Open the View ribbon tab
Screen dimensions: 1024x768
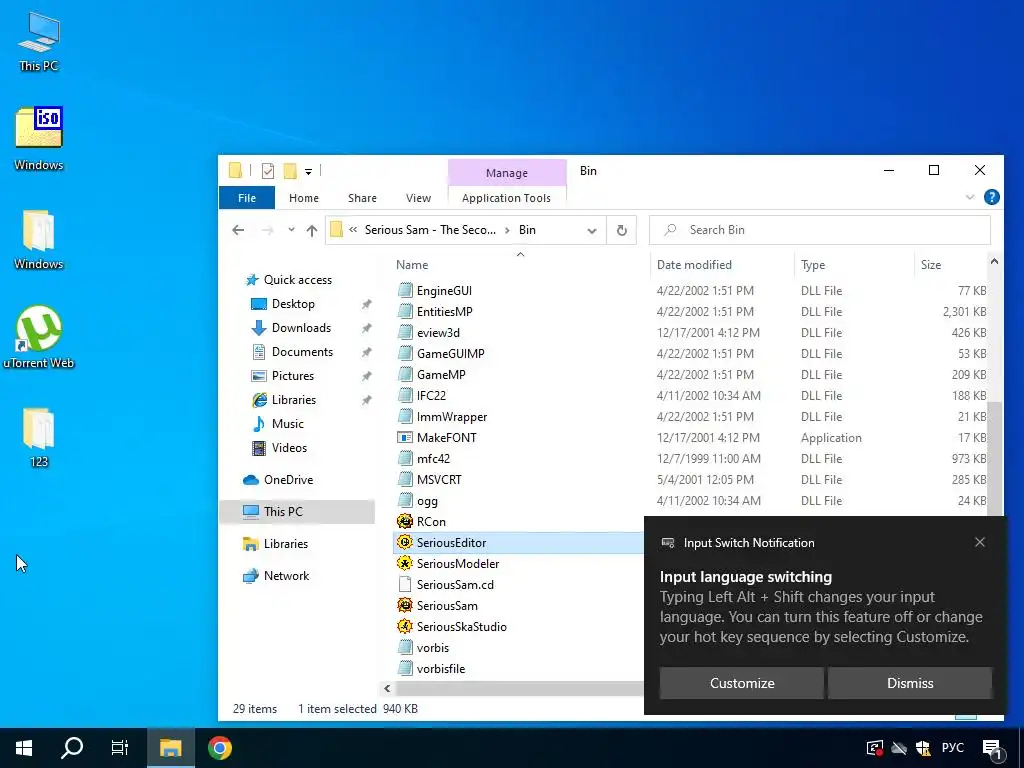[x=418, y=198]
